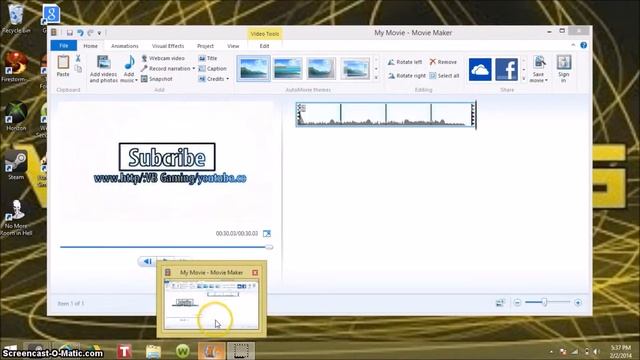Expand the Share gallery options
The width and height of the screenshot is (640, 360).
pos(524,78)
